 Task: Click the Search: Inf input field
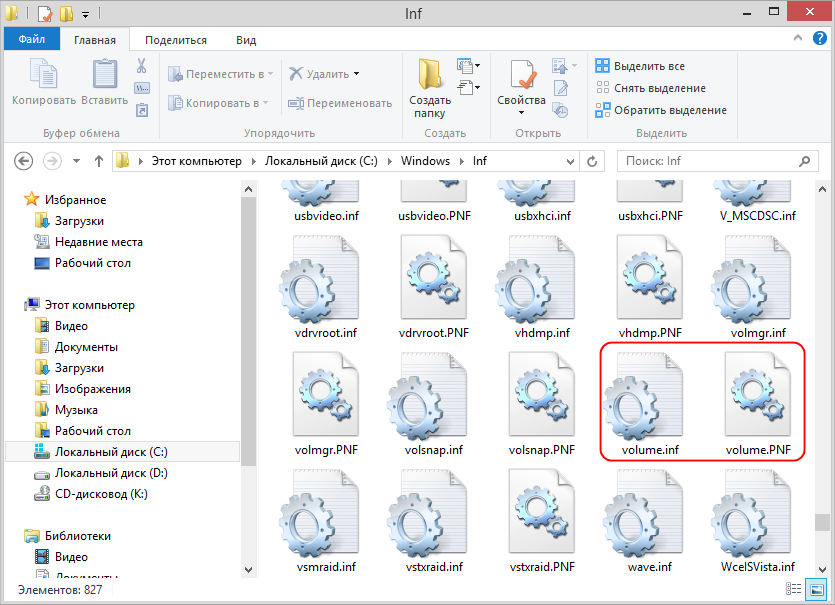(x=718, y=161)
